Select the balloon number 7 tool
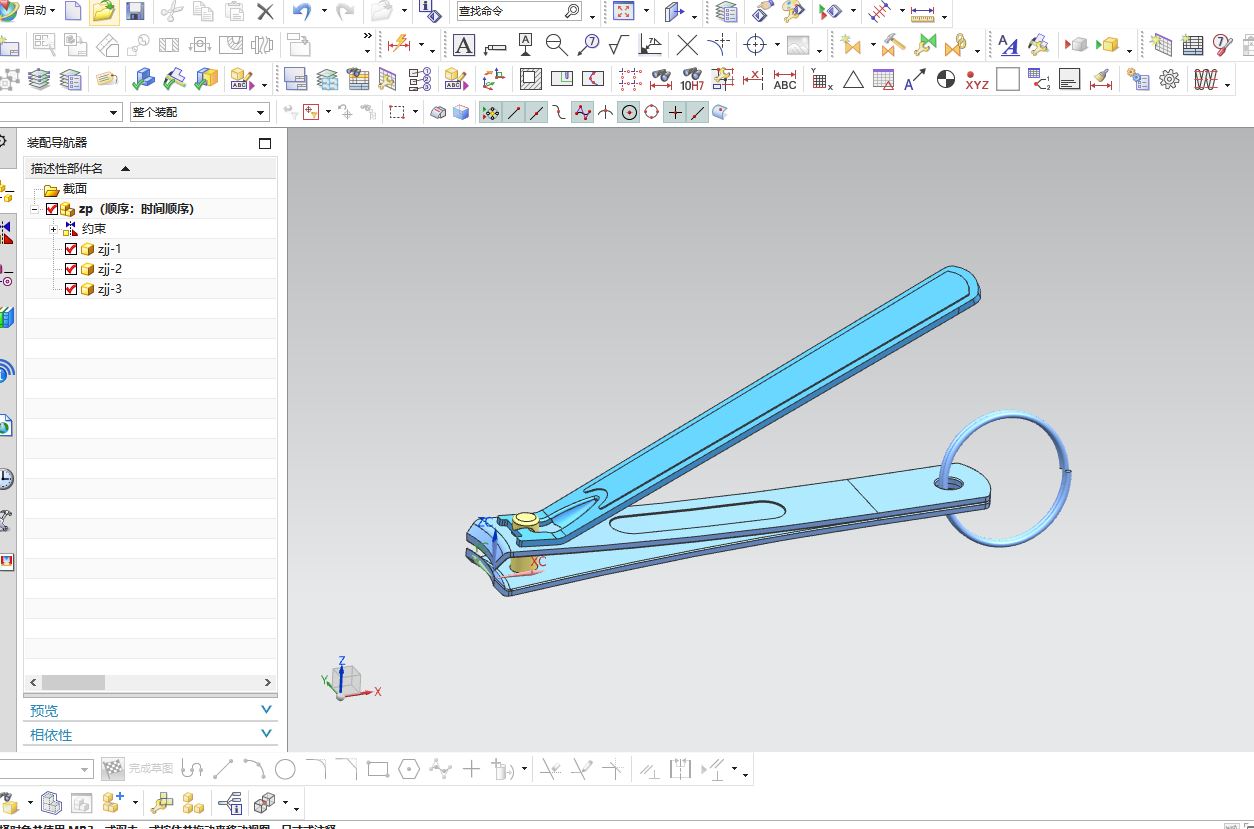 pyautogui.click(x=588, y=45)
